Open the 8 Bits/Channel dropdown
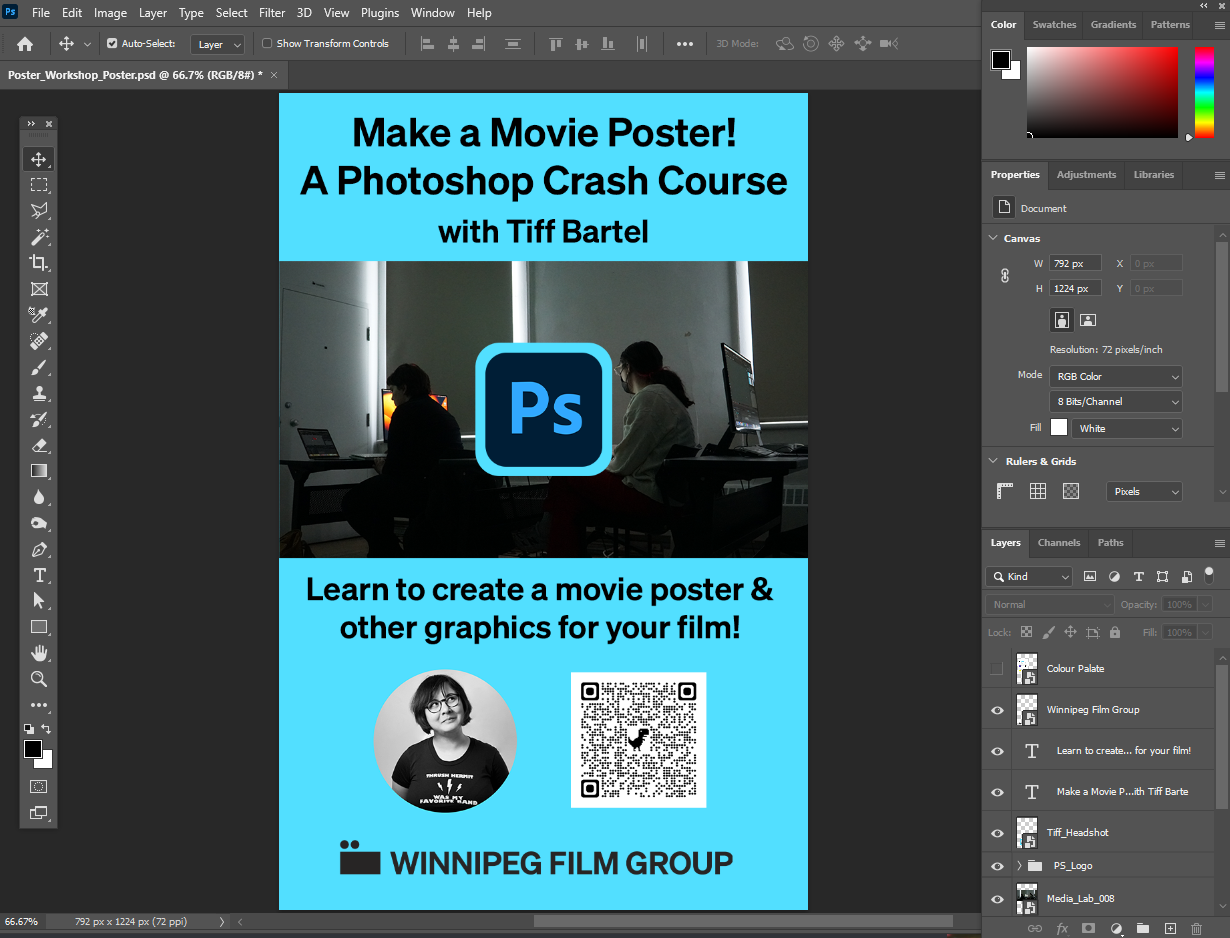This screenshot has width=1230, height=938. point(1116,402)
